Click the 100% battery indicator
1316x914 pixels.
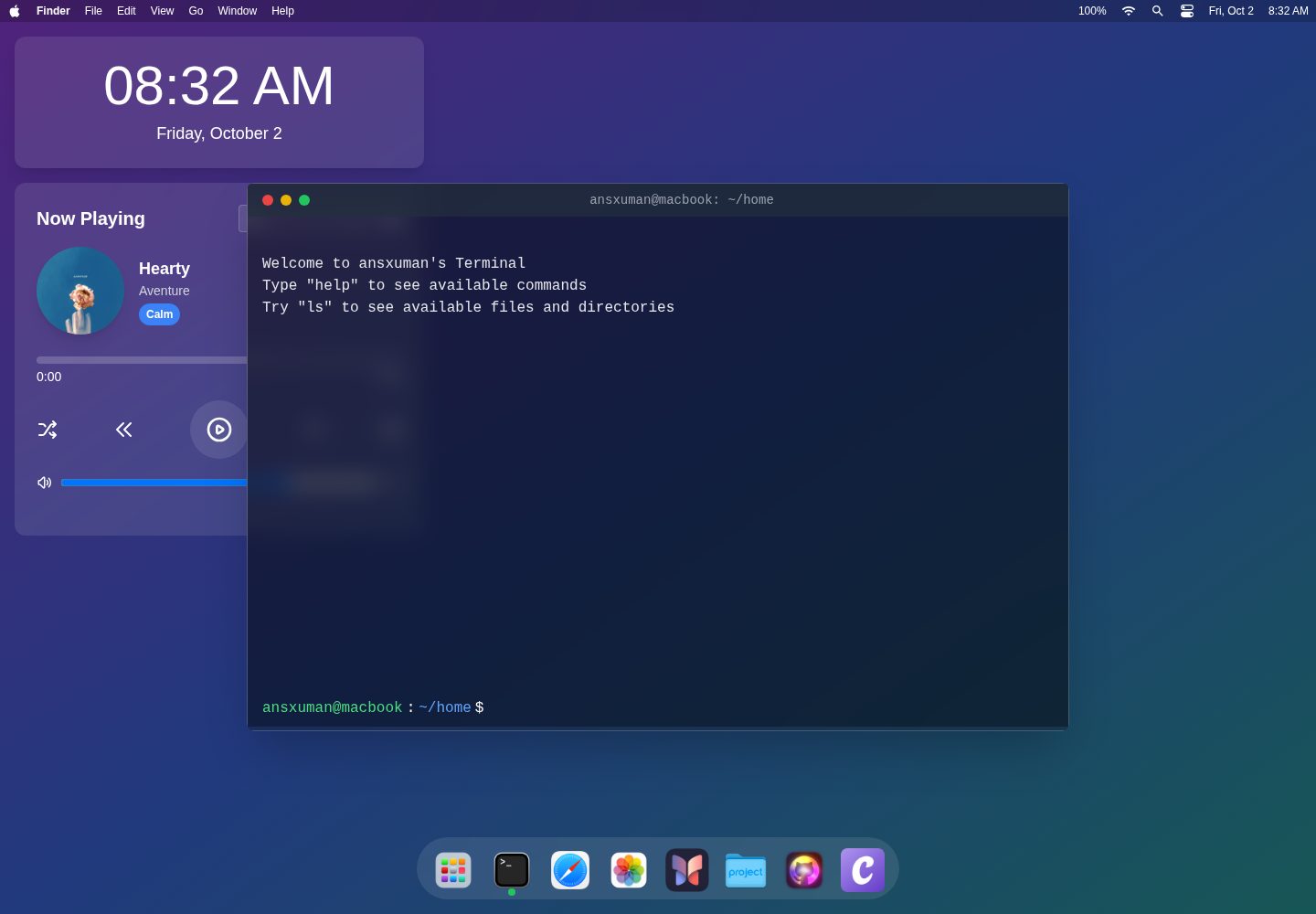coord(1092,11)
